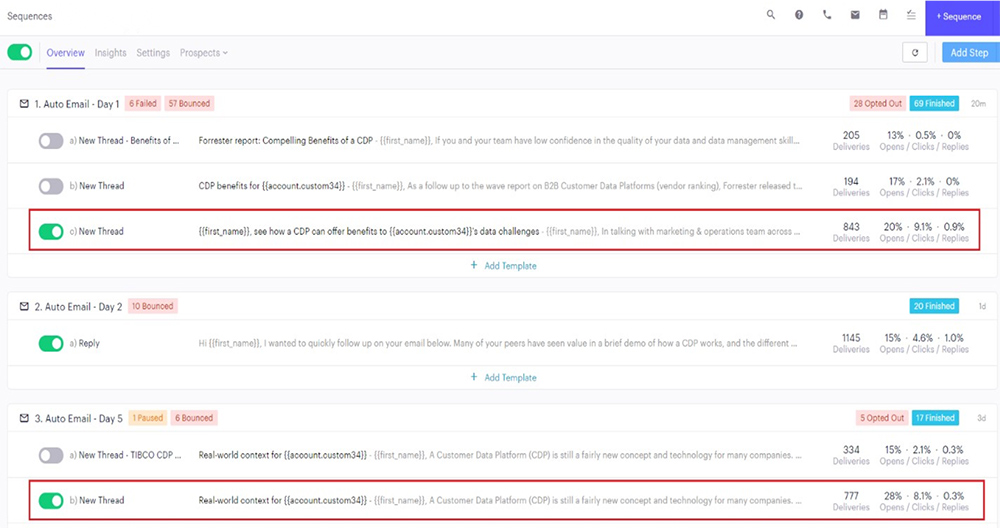Click the '57 Bounced' badge

189,103
